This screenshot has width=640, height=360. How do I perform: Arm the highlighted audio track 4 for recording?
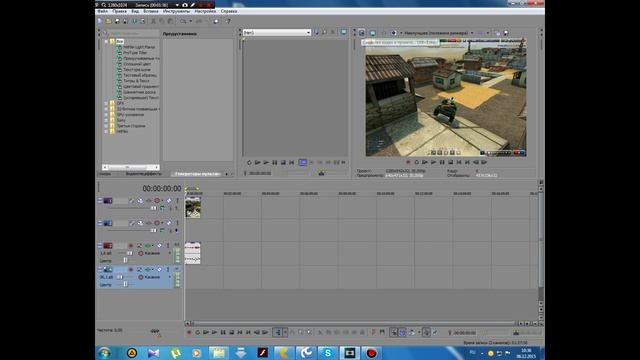click(x=131, y=269)
